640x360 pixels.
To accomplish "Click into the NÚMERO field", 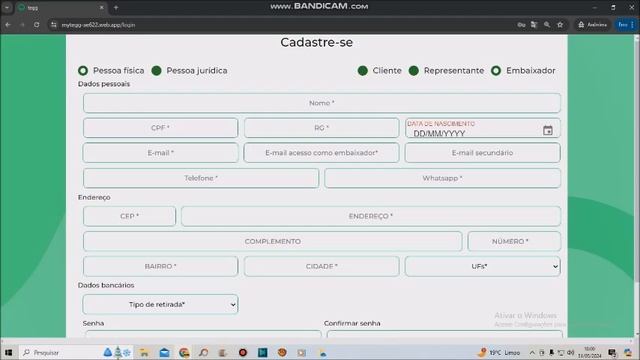I will point(514,241).
